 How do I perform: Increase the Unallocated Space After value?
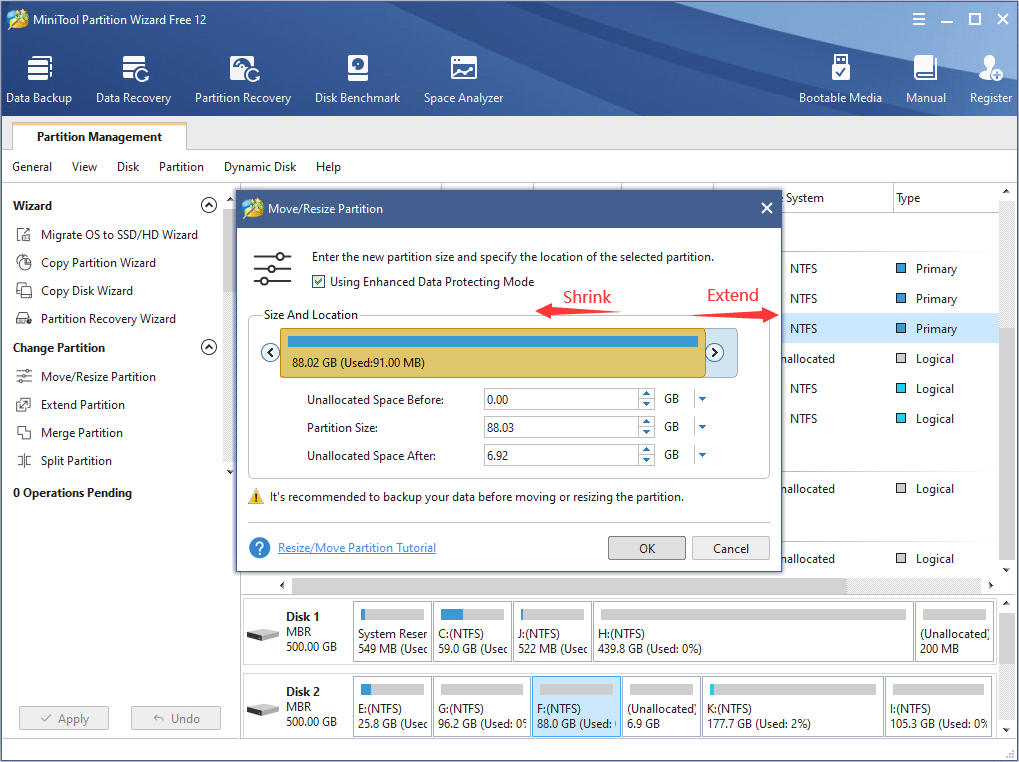point(646,450)
